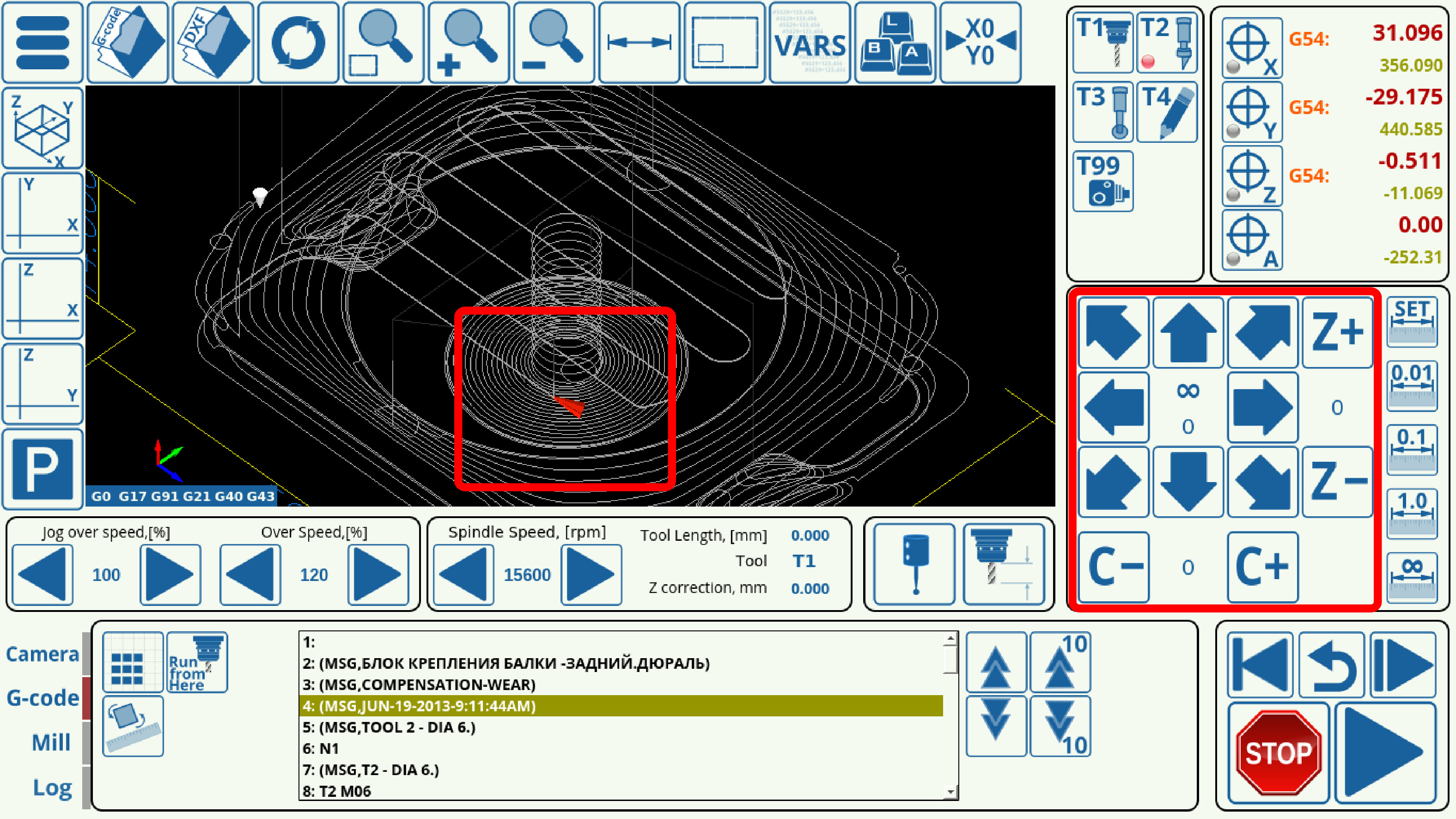This screenshot has height=819, width=1456.
Task: Open the Mill tab
Action: click(51, 742)
